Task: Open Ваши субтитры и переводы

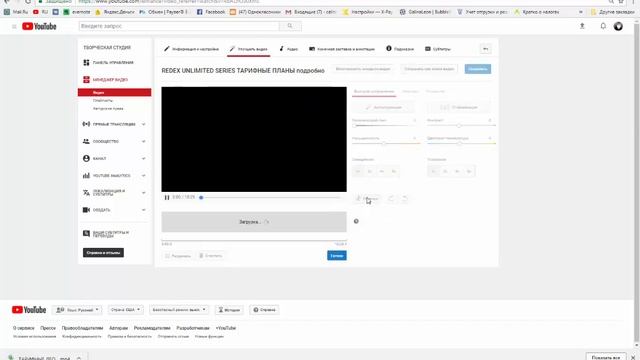Action: point(106,234)
